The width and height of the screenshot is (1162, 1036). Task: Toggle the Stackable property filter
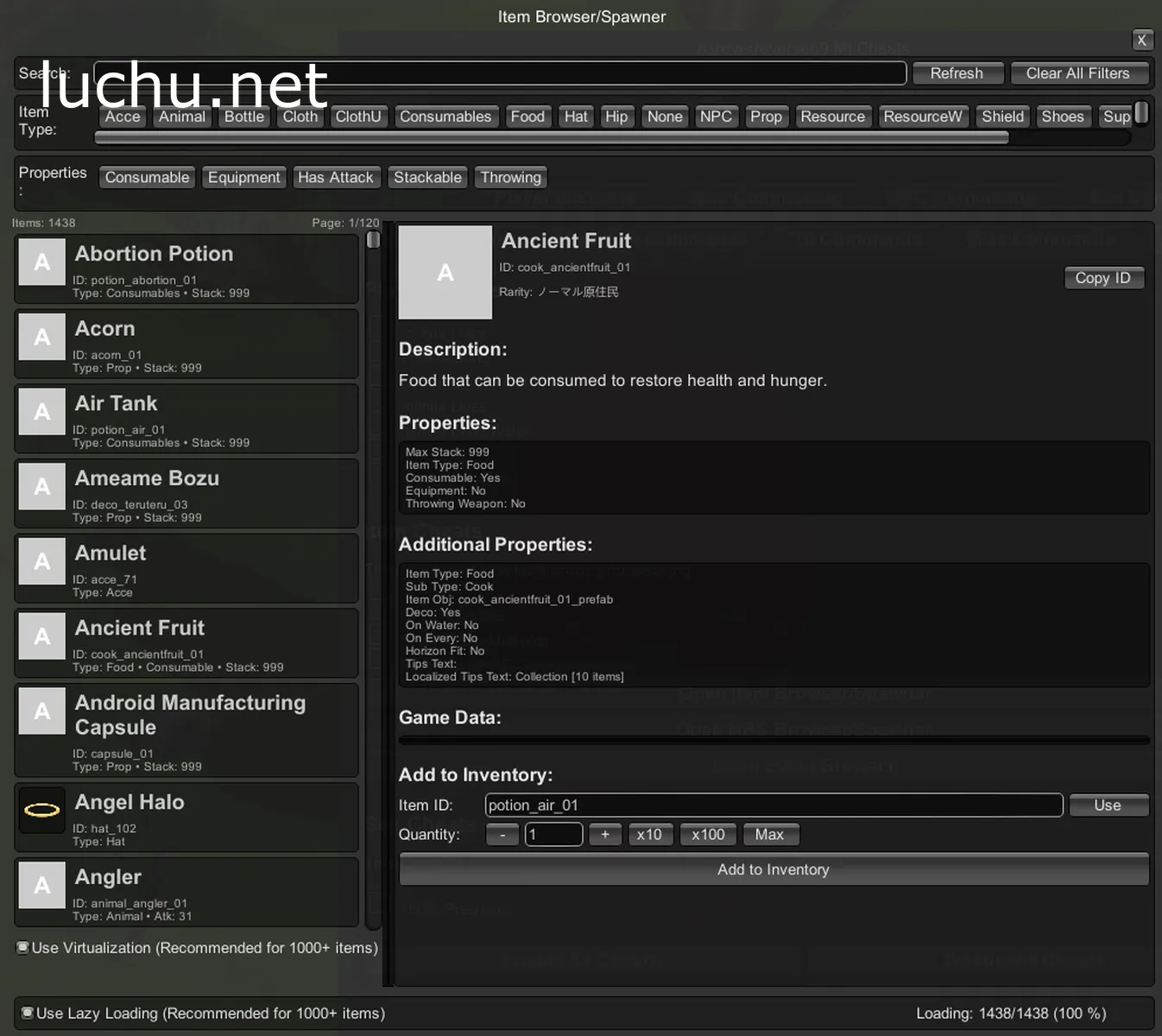[427, 177]
